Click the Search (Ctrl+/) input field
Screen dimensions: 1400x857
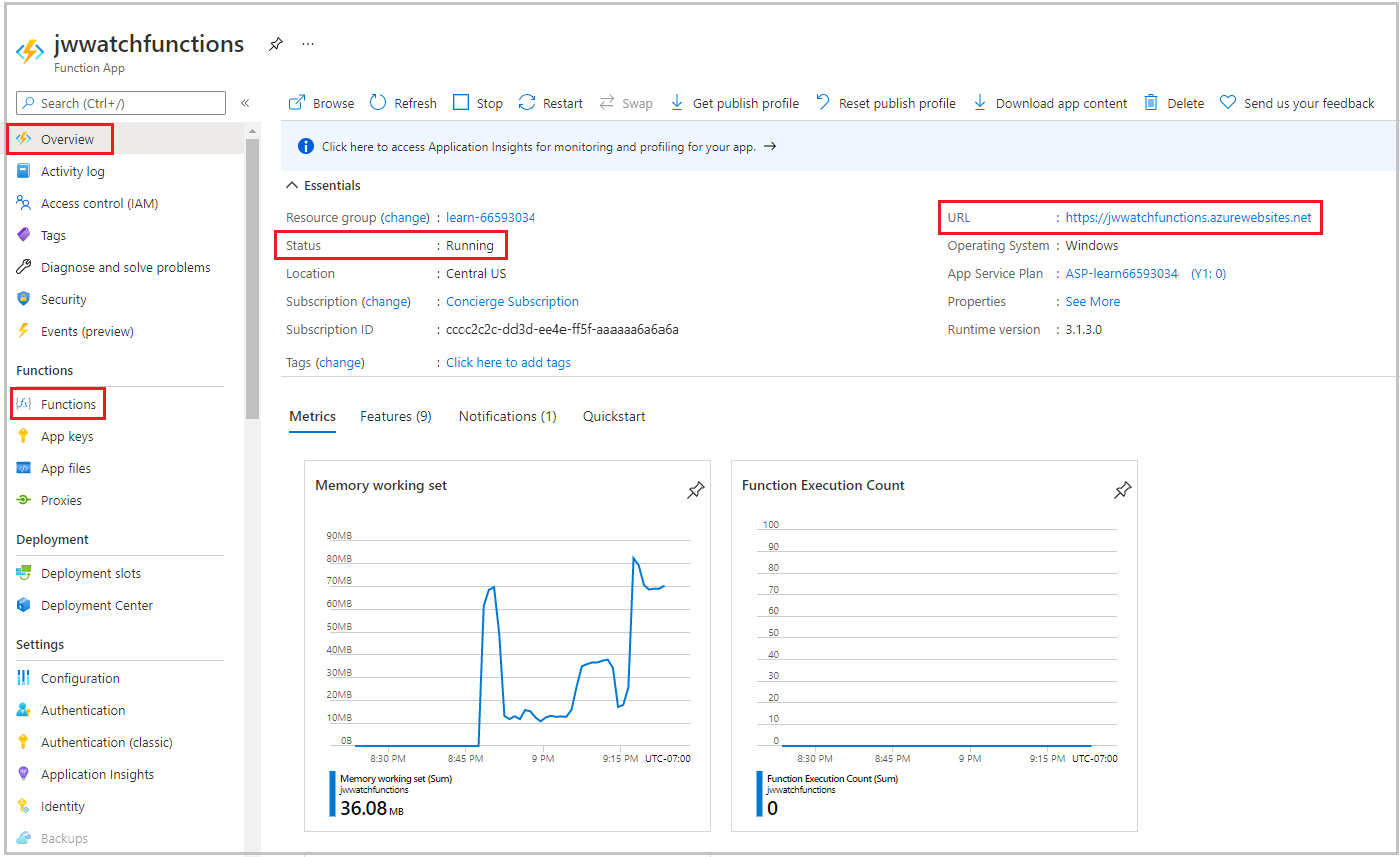point(121,103)
